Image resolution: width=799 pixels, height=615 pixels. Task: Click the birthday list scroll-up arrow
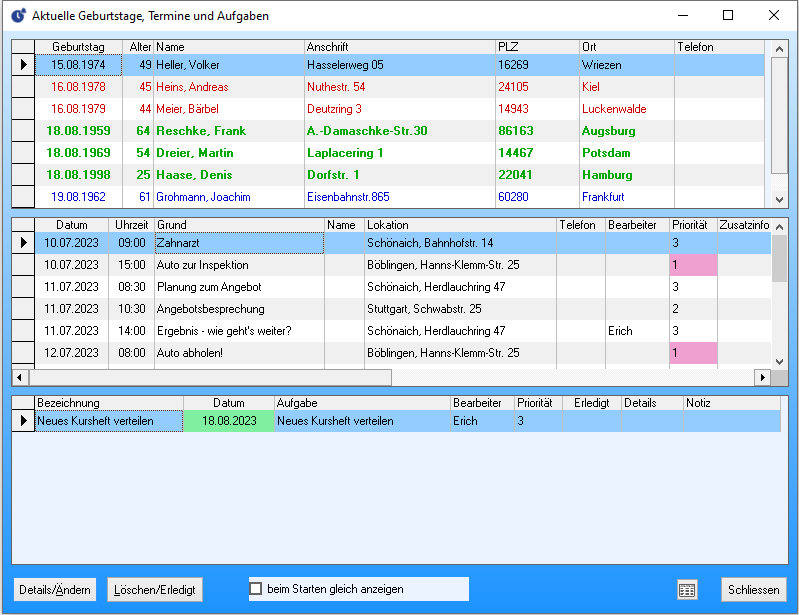(779, 47)
